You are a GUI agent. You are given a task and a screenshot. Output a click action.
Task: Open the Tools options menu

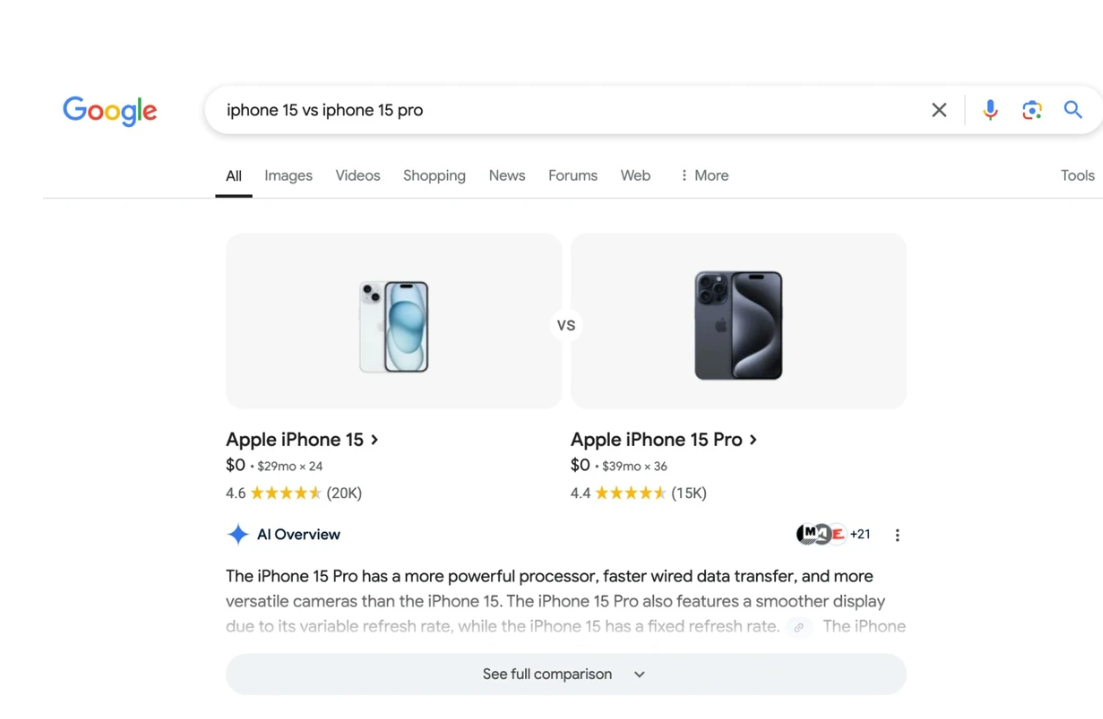(x=1077, y=175)
